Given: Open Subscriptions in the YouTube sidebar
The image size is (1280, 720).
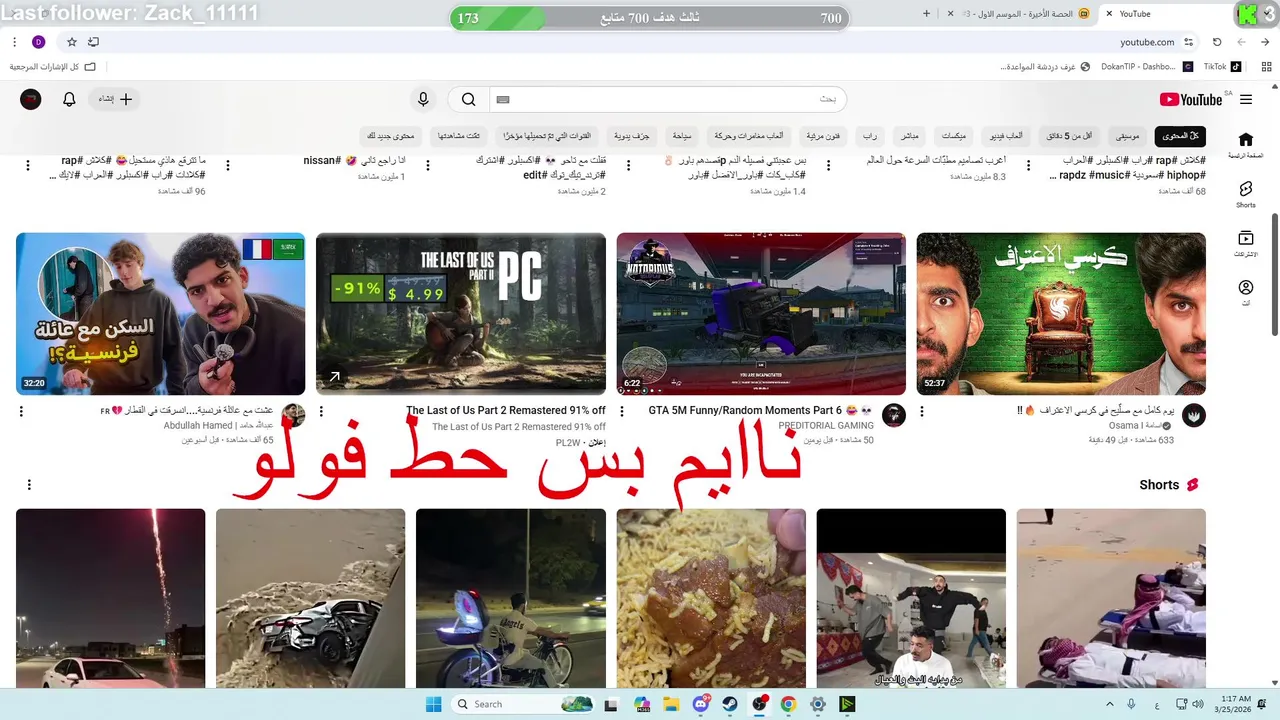Looking at the screenshot, I should [x=1245, y=244].
